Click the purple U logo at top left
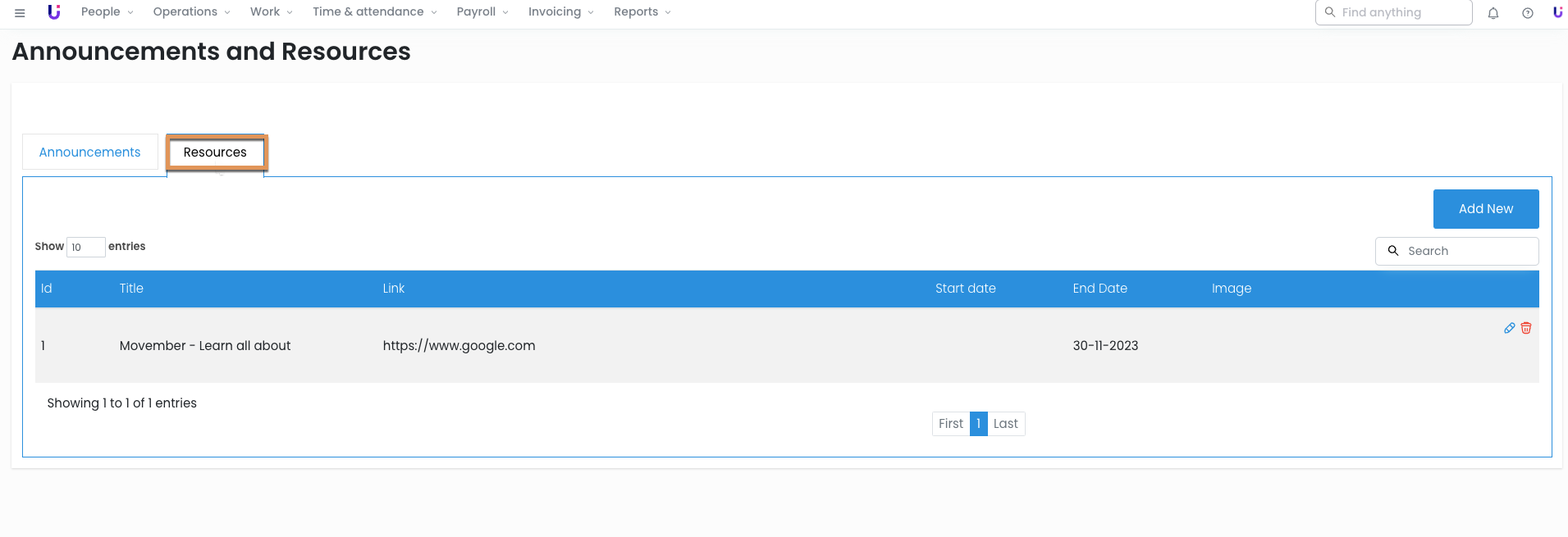This screenshot has width=1568, height=537. click(x=54, y=12)
